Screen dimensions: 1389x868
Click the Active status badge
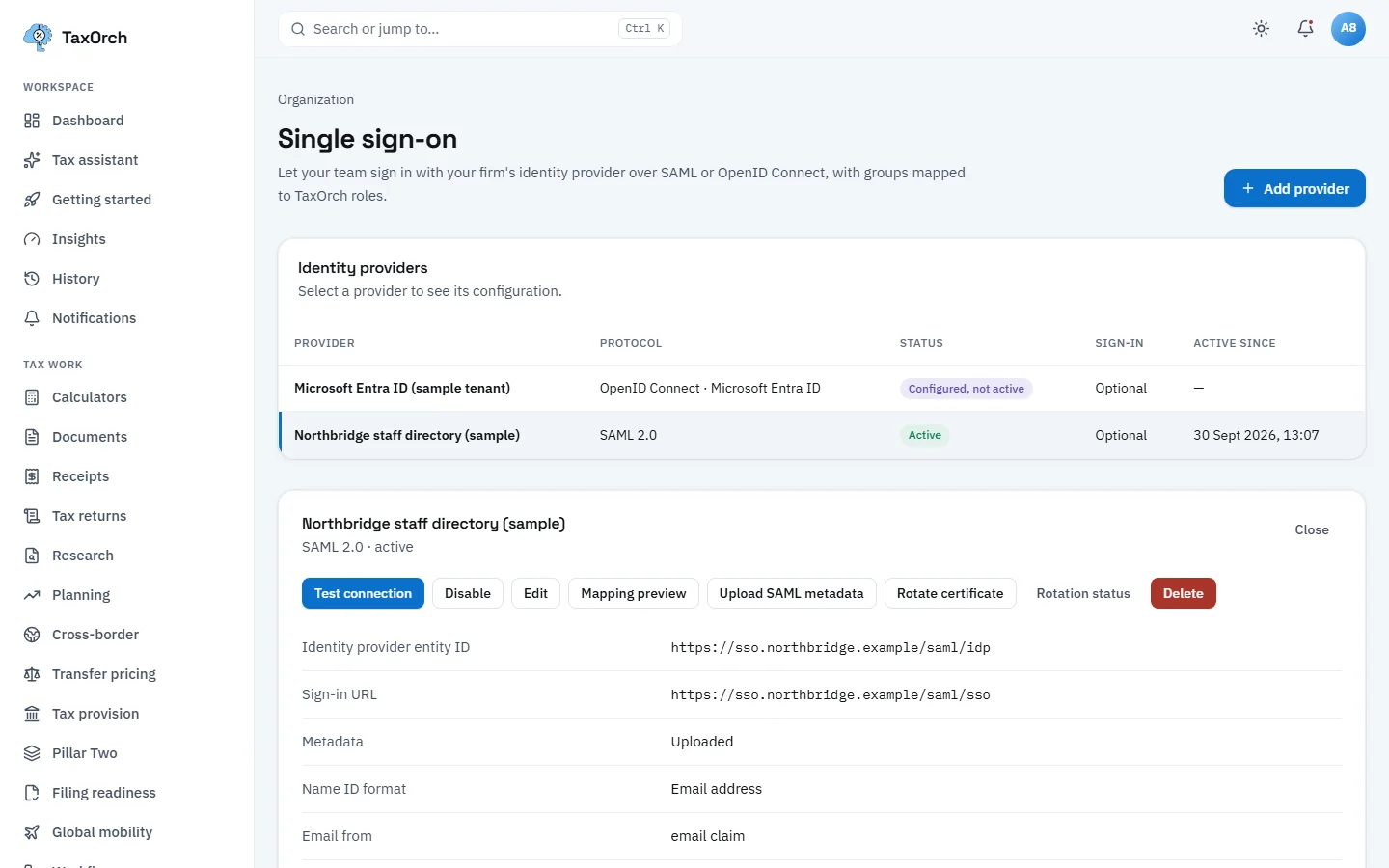click(x=925, y=435)
